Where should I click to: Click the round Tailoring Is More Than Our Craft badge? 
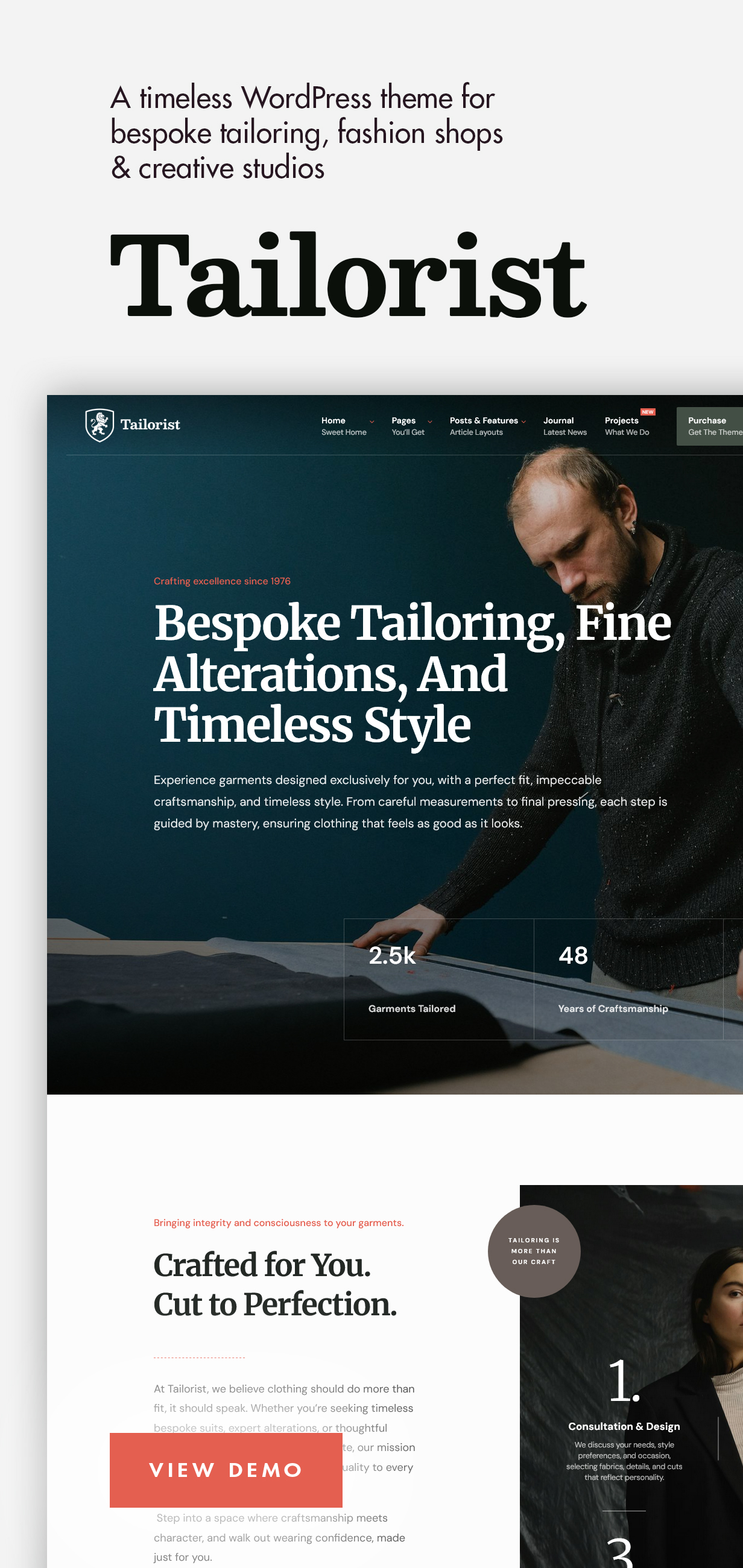(x=534, y=1251)
